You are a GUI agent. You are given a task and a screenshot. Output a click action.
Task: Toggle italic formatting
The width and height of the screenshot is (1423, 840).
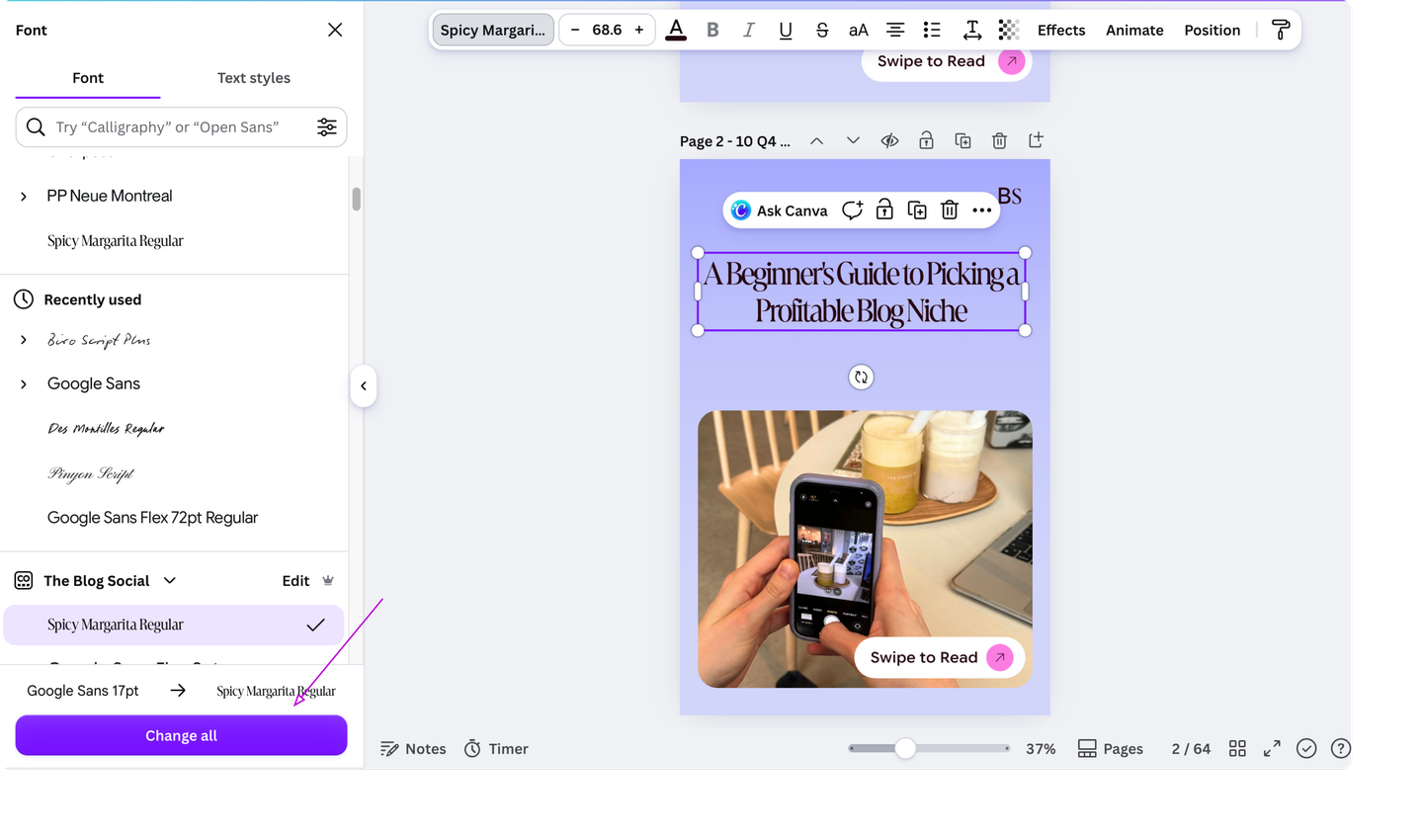point(749,30)
